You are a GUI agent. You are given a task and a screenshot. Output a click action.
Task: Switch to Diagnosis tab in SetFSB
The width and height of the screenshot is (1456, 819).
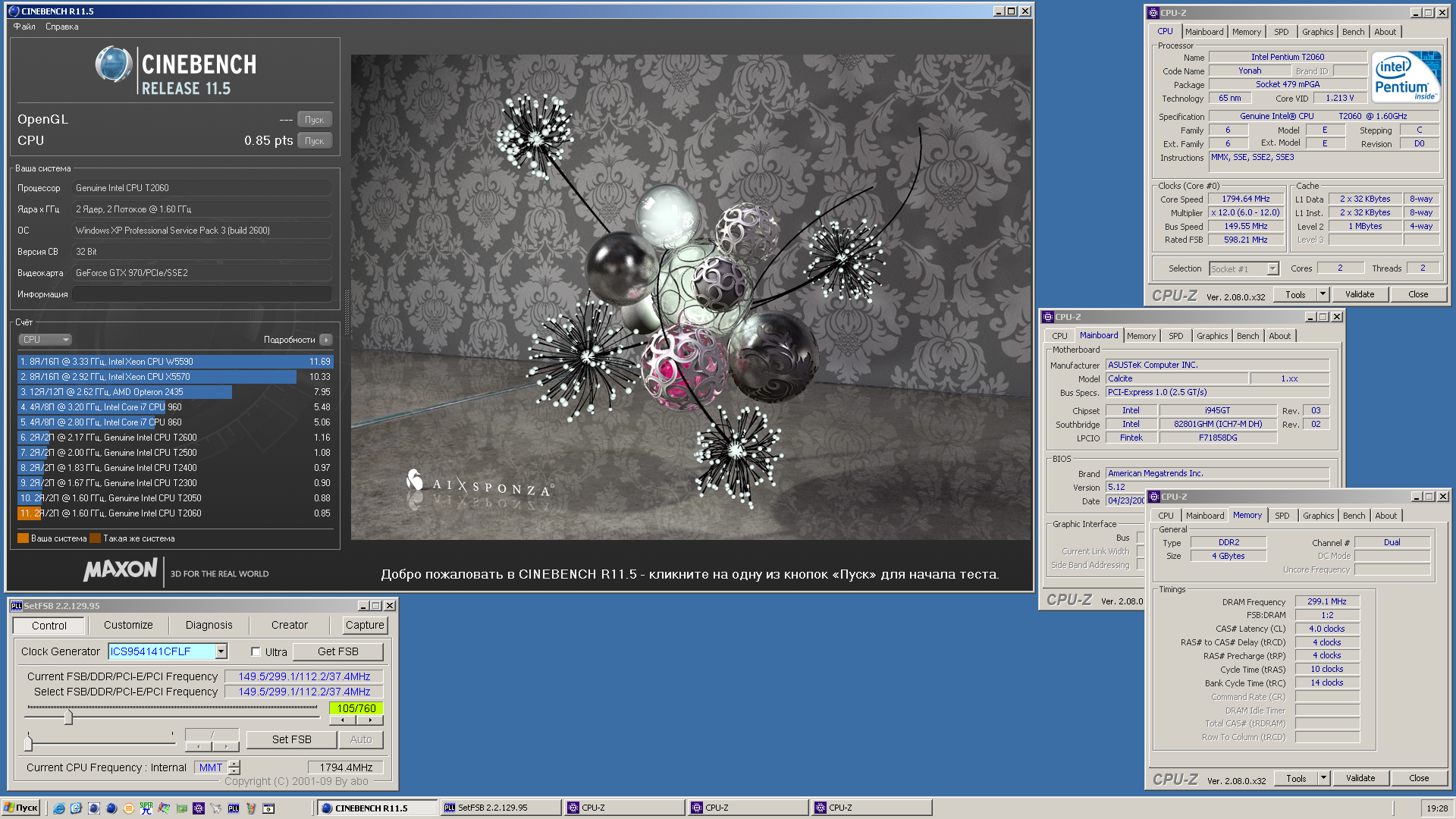point(209,626)
